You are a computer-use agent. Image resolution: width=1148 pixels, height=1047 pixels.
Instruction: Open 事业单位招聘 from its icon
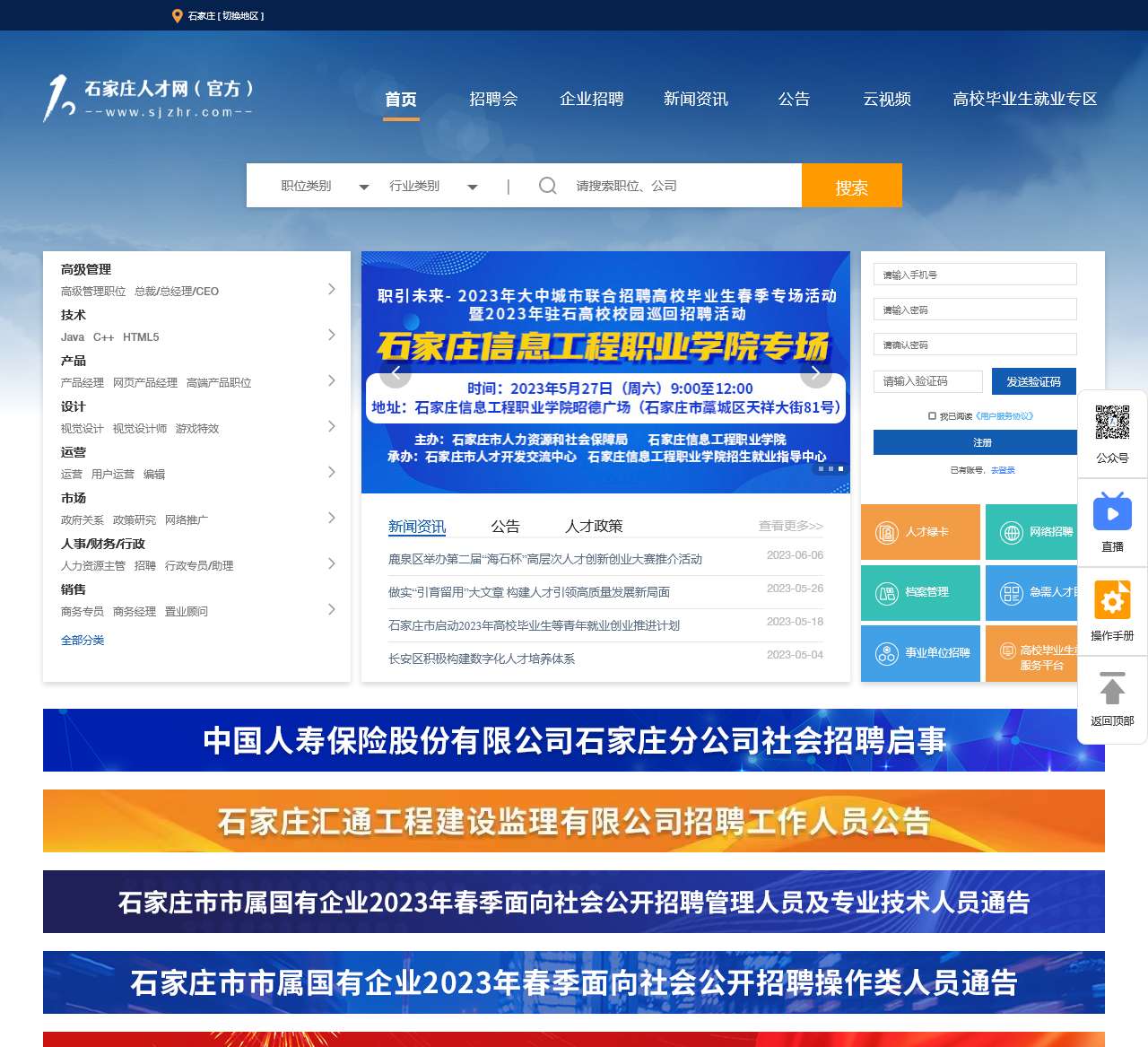[886, 653]
